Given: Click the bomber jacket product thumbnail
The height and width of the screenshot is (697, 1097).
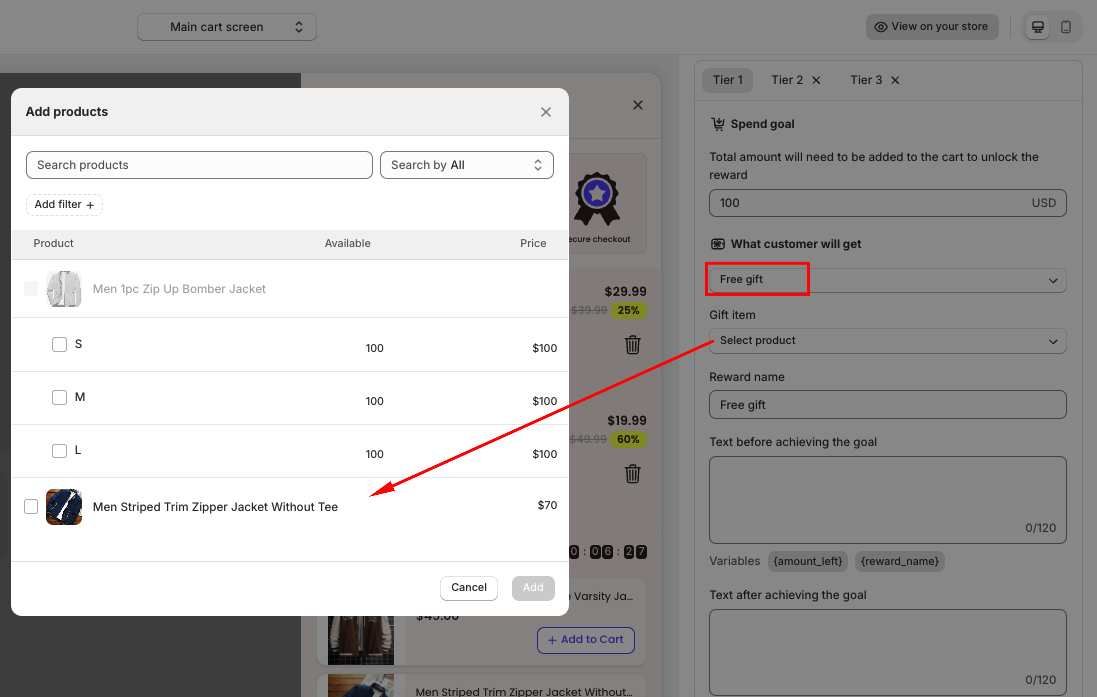Looking at the screenshot, I should pos(64,289).
